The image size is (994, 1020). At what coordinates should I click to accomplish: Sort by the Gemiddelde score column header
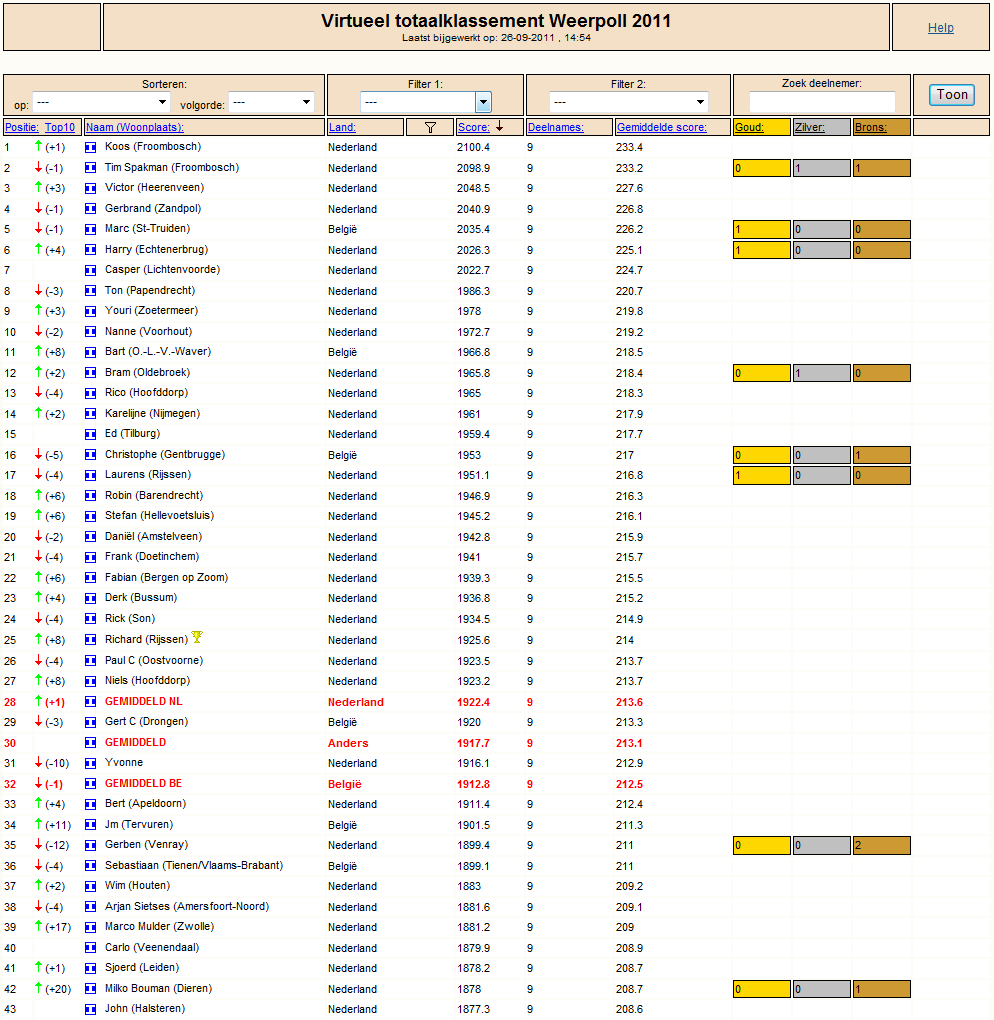click(x=662, y=128)
